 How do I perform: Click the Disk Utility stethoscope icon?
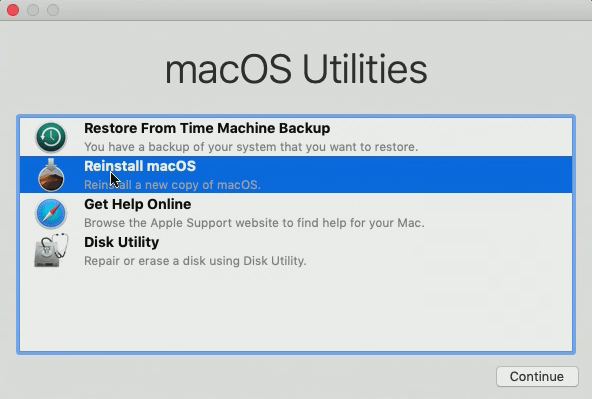click(x=51, y=250)
